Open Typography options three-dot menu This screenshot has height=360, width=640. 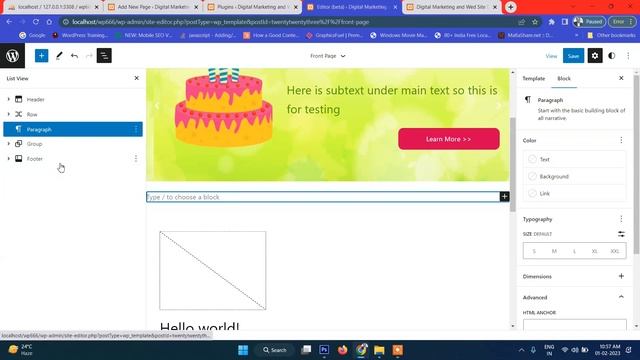[621, 219]
